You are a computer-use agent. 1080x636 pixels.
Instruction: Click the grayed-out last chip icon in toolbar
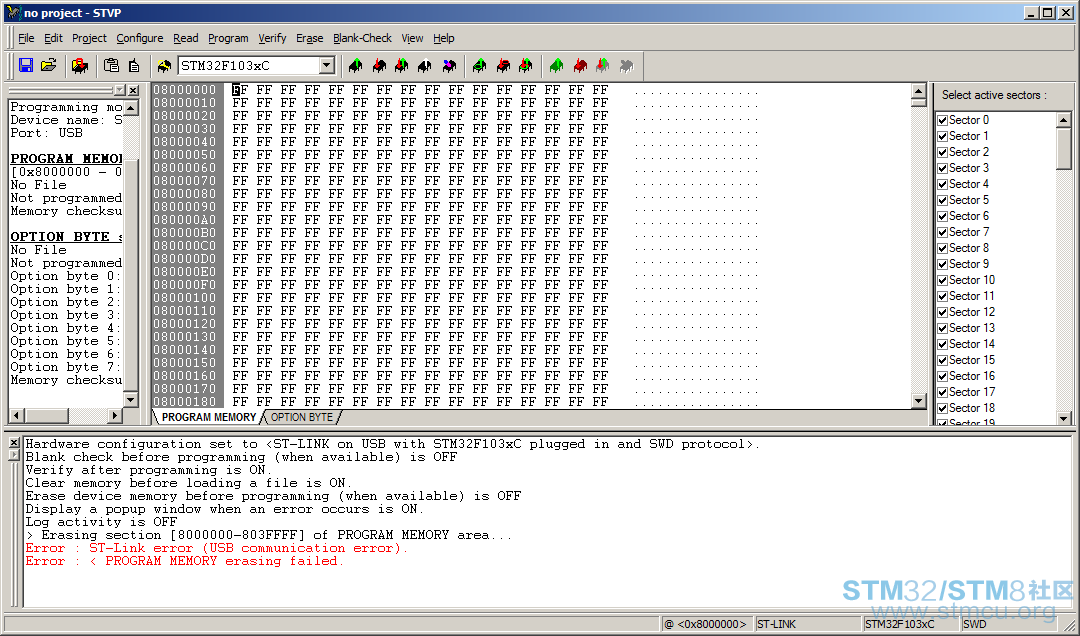point(626,65)
